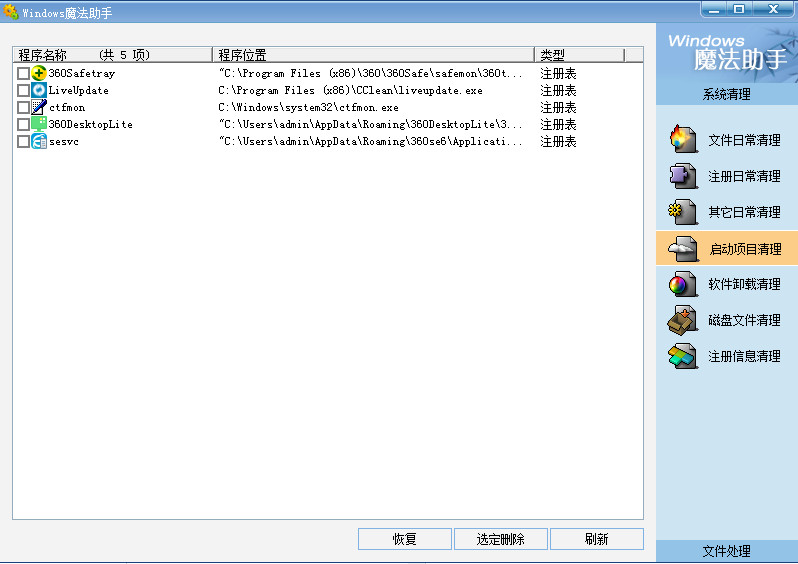Click 注册表 type in LiveUpdate row
The width and height of the screenshot is (798, 564).
tap(558, 91)
